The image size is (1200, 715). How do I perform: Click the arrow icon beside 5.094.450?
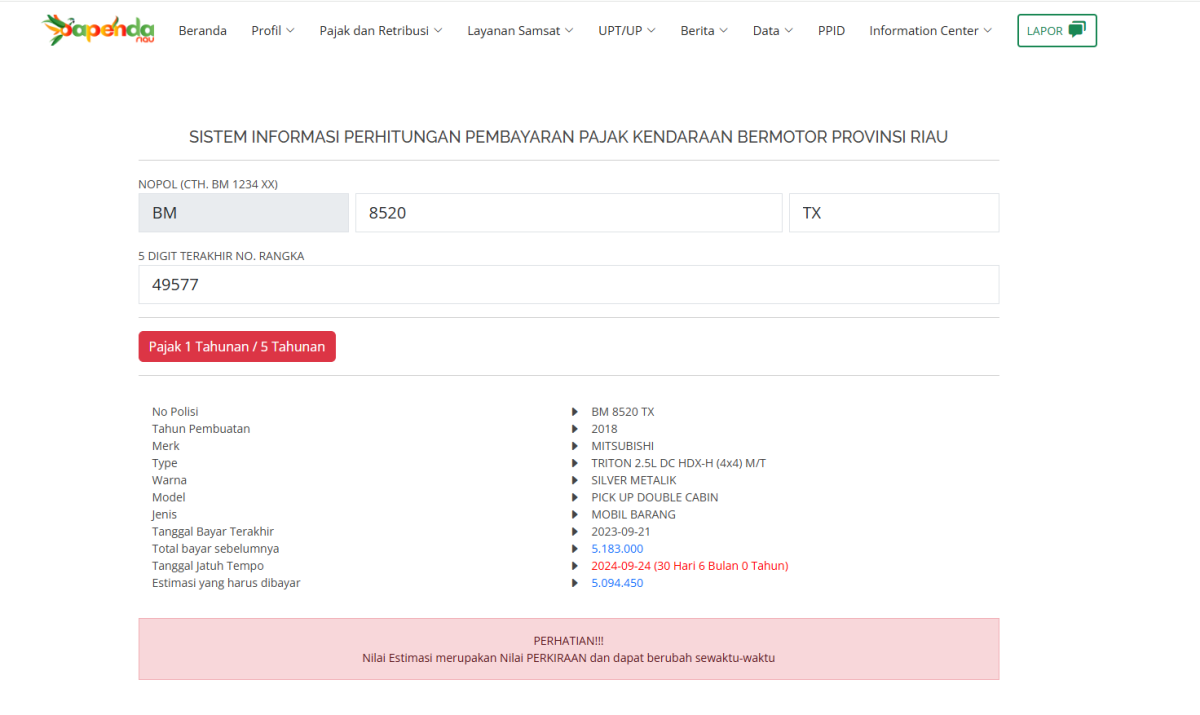coord(575,583)
